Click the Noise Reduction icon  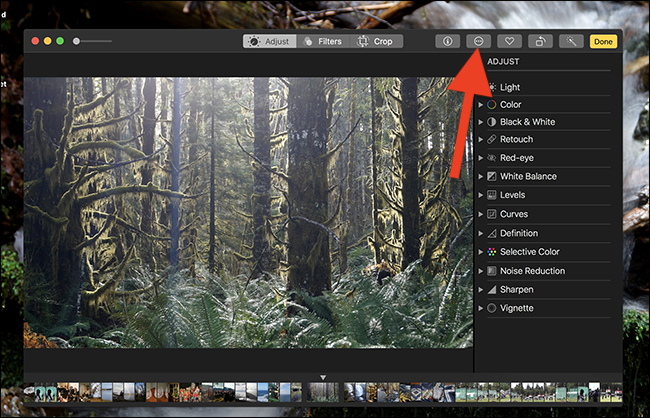click(x=492, y=271)
